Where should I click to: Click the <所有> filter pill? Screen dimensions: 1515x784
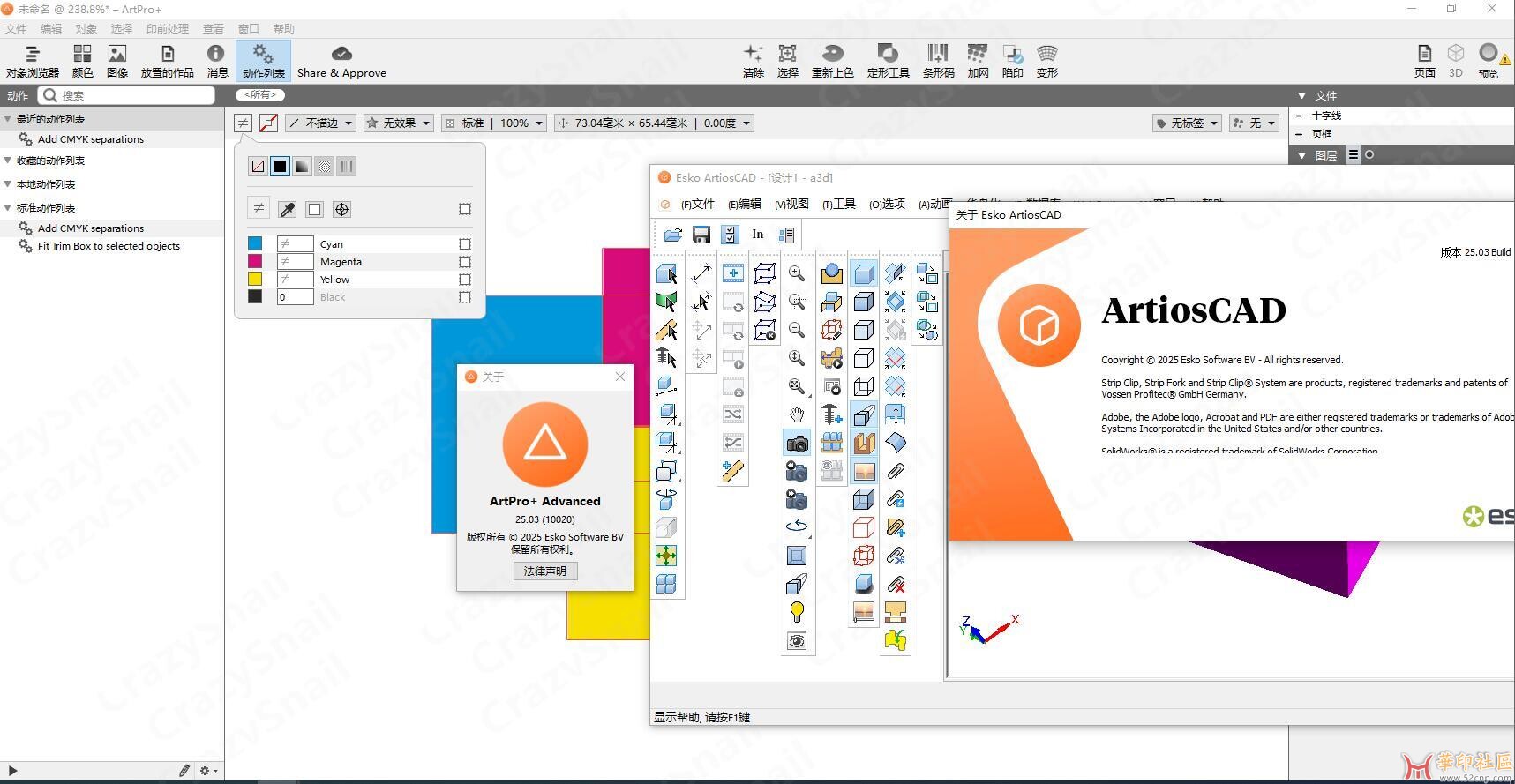click(260, 94)
